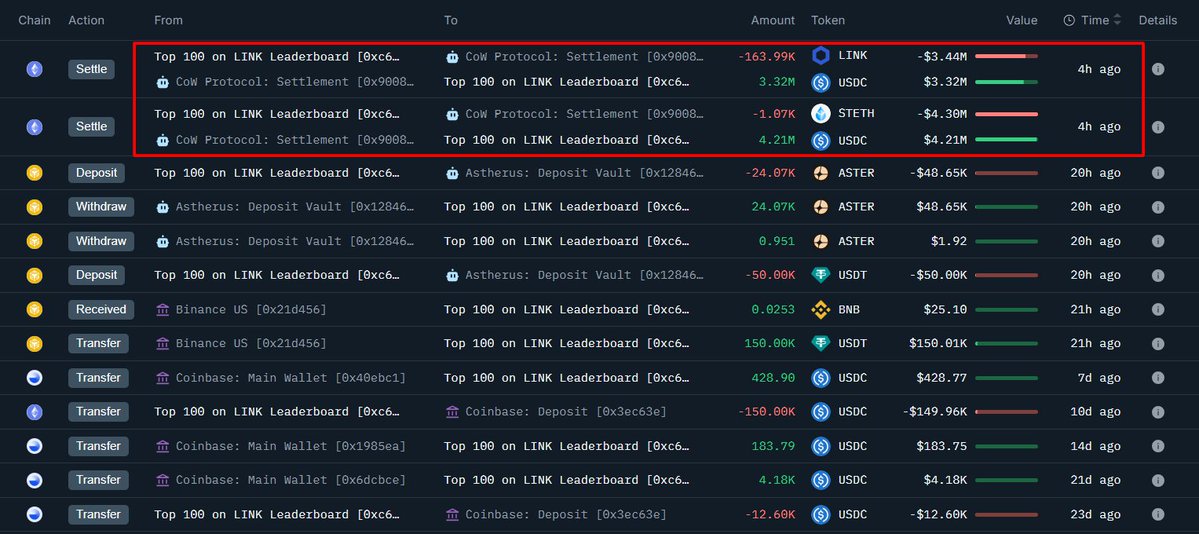The width and height of the screenshot is (1199, 534).
Task: Click Base chain icon in 4.18K USDC row
Action: point(34,480)
